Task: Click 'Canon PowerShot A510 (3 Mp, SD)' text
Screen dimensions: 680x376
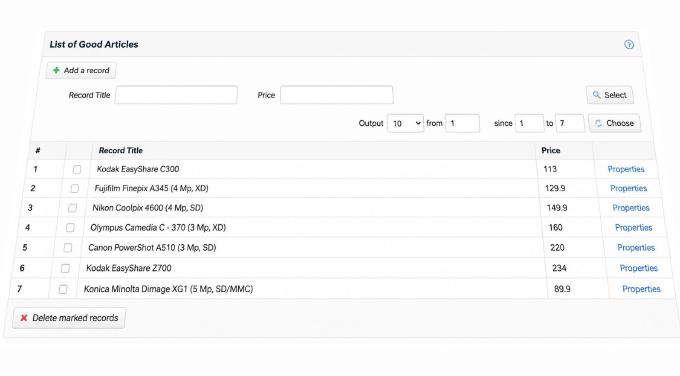Action: 152,248
